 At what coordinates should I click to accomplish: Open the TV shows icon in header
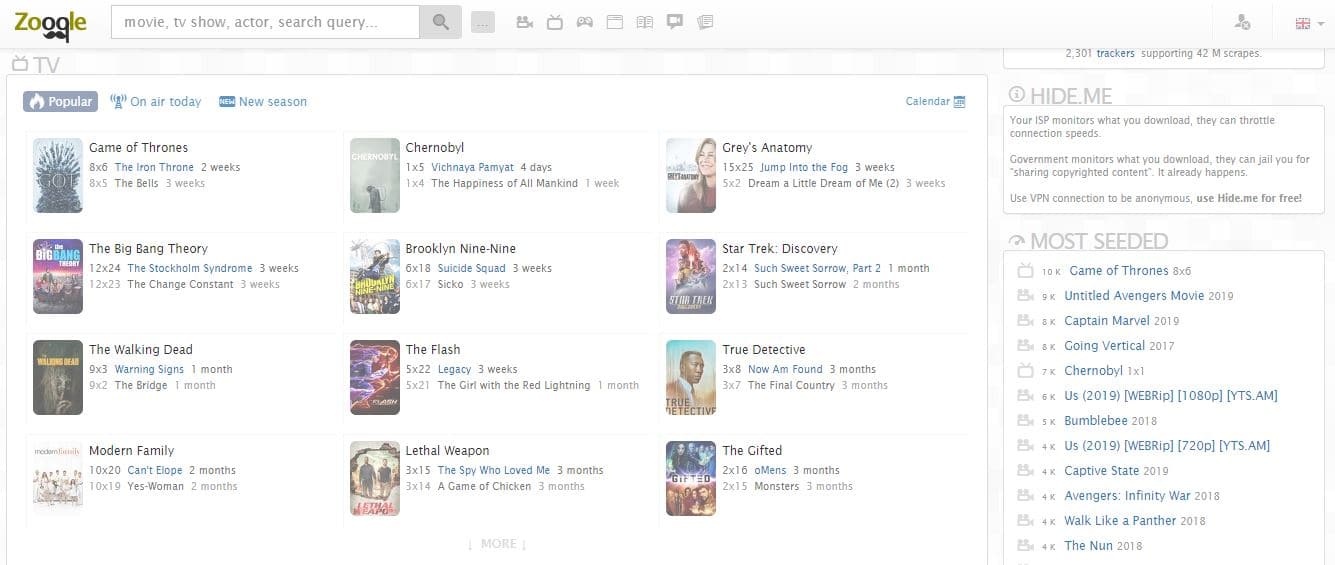pos(555,22)
